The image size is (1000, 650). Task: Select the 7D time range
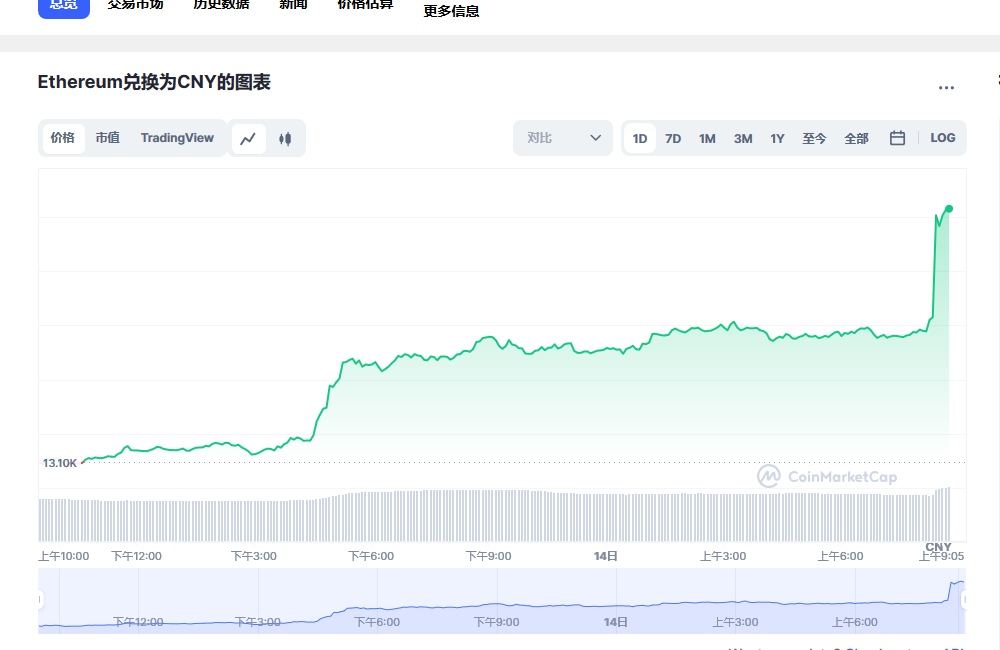tap(673, 138)
